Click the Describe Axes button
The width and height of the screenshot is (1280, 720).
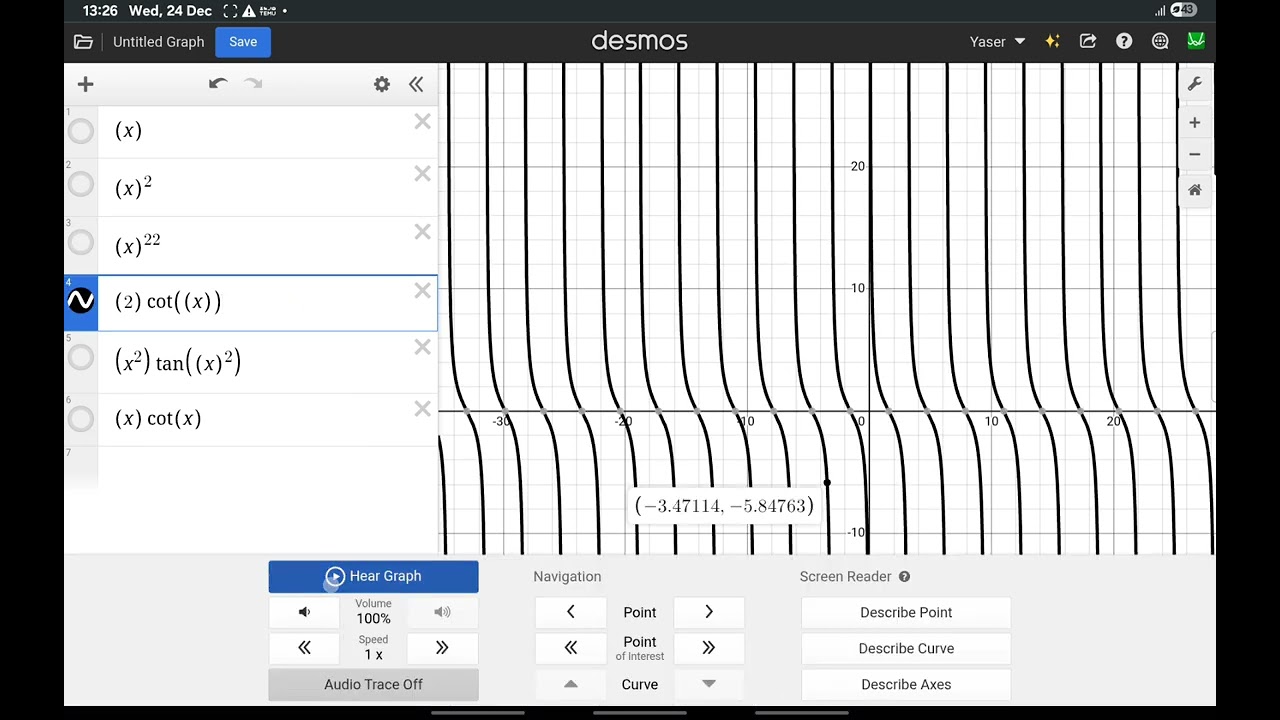906,684
